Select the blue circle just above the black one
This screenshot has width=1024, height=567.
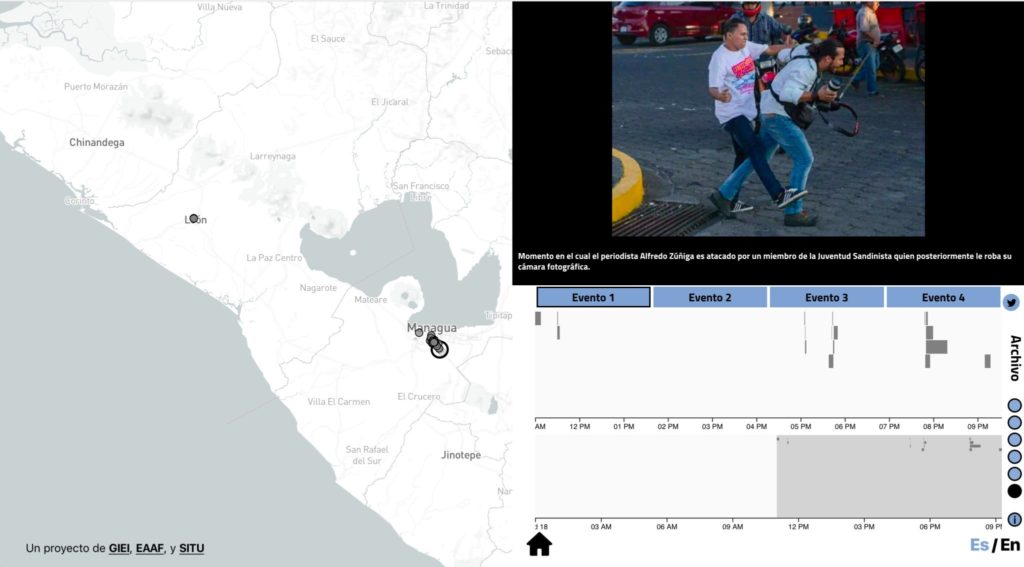point(1014,473)
